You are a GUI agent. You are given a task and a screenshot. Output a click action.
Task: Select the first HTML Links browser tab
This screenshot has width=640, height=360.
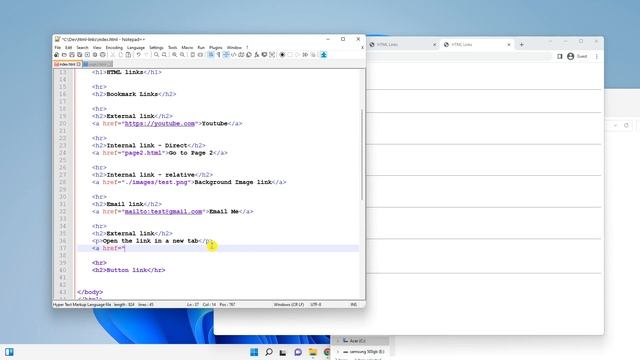pyautogui.click(x=402, y=44)
